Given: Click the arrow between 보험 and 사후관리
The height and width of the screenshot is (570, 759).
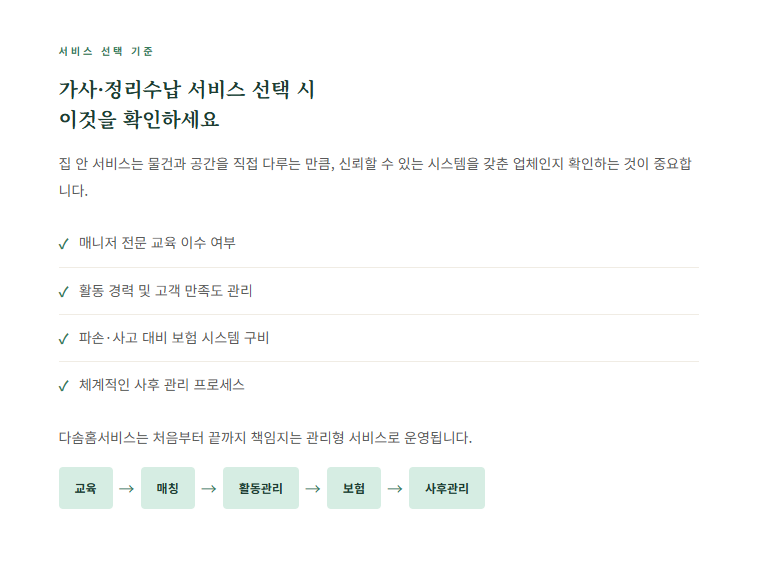Looking at the screenshot, I should click(395, 489).
